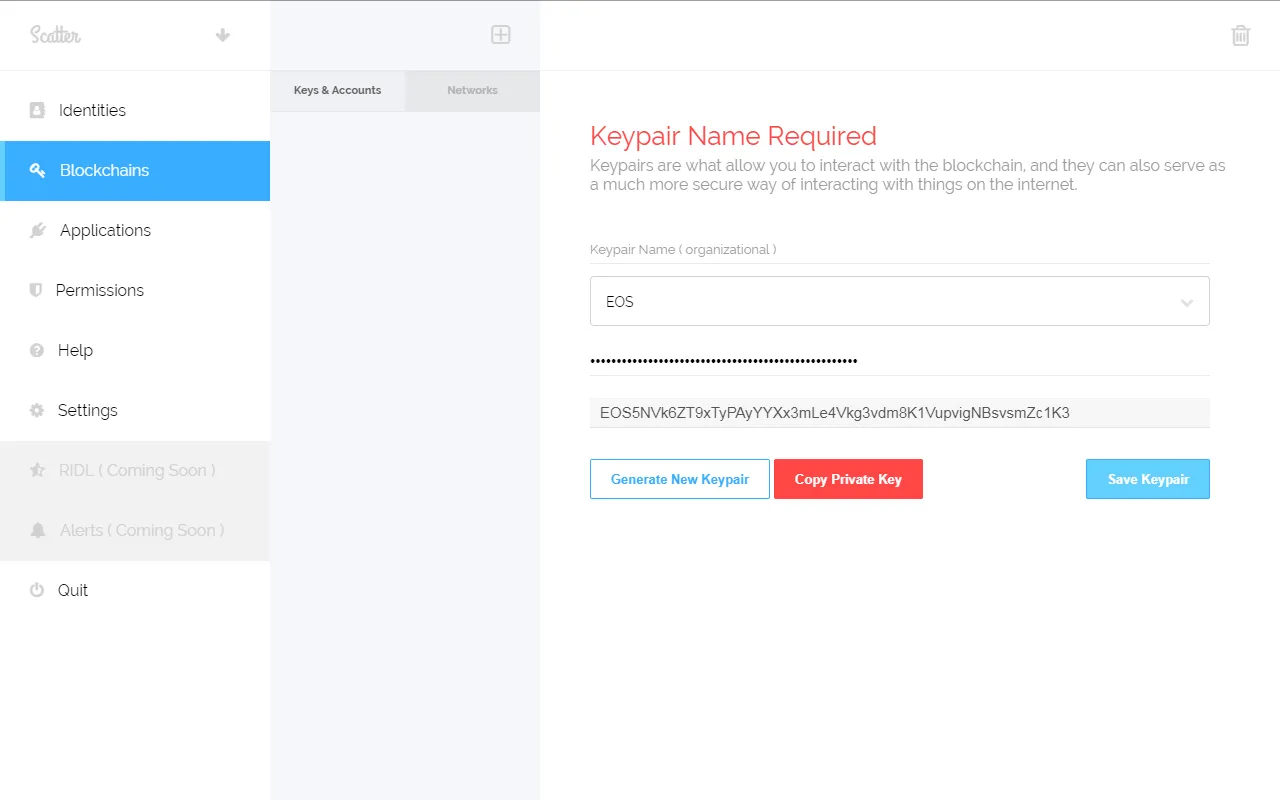Select the Quit label in the sidebar
The width and height of the screenshot is (1280, 800).
[x=73, y=590]
